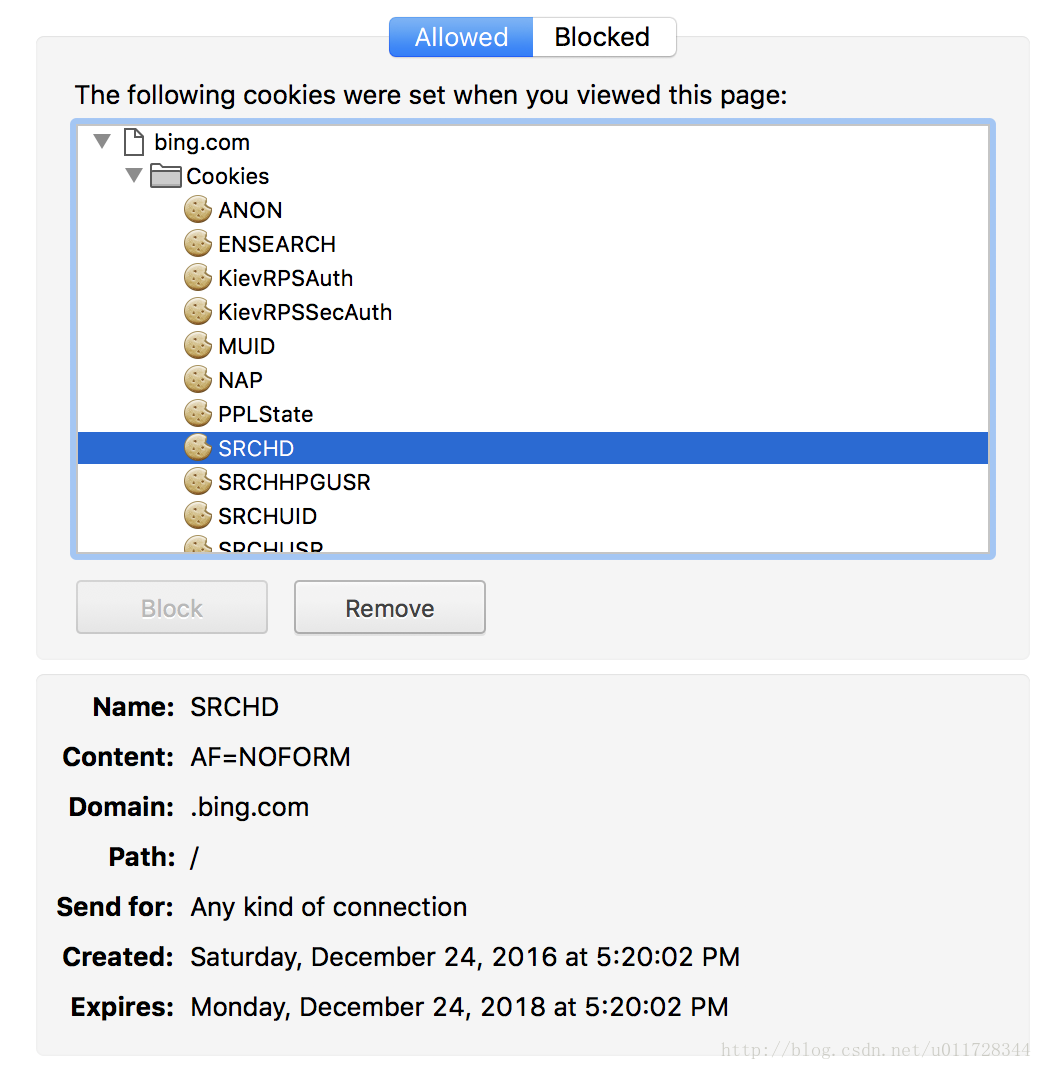
Task: Select the highlighted SRCHD cookie row
Action: (533, 448)
